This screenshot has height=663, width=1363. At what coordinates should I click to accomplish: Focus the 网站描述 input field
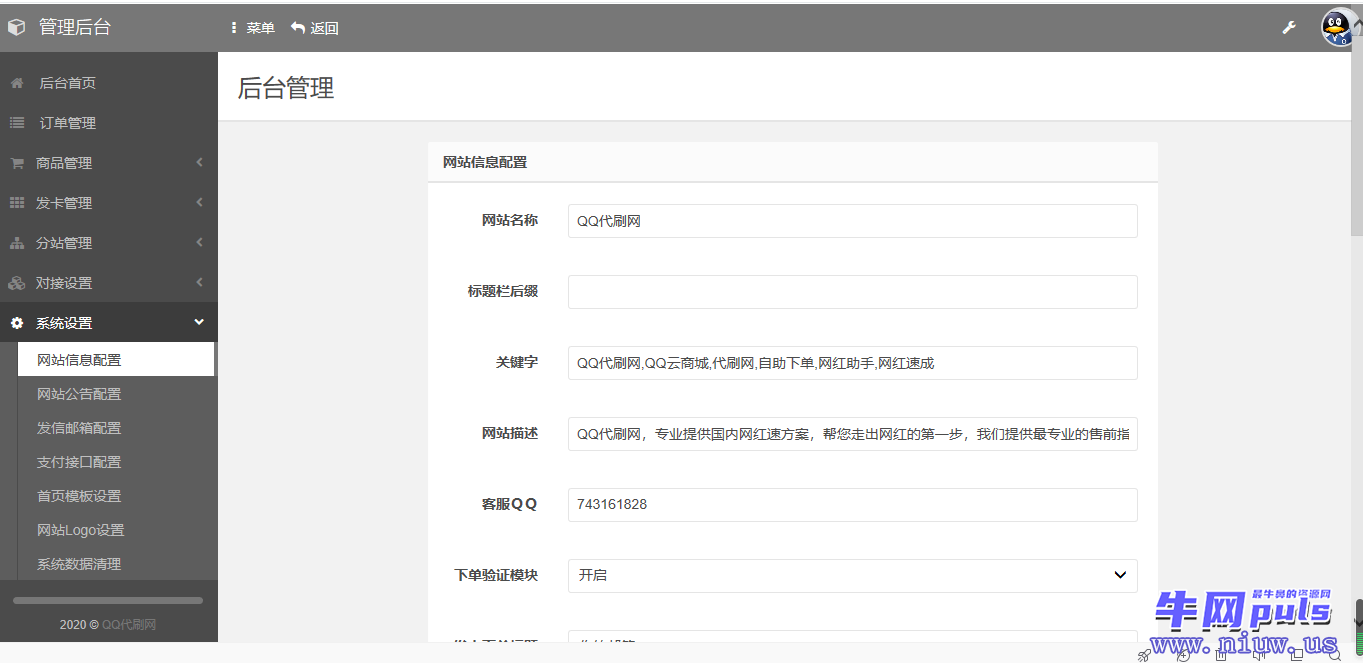pyautogui.click(x=853, y=434)
